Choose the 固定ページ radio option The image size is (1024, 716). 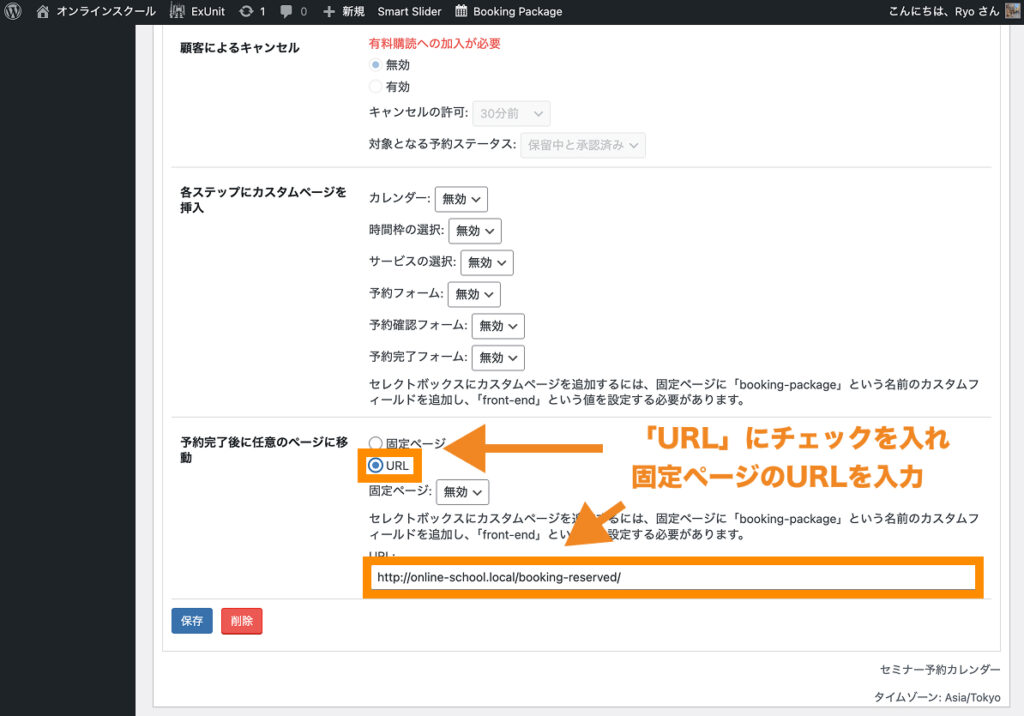click(x=376, y=443)
